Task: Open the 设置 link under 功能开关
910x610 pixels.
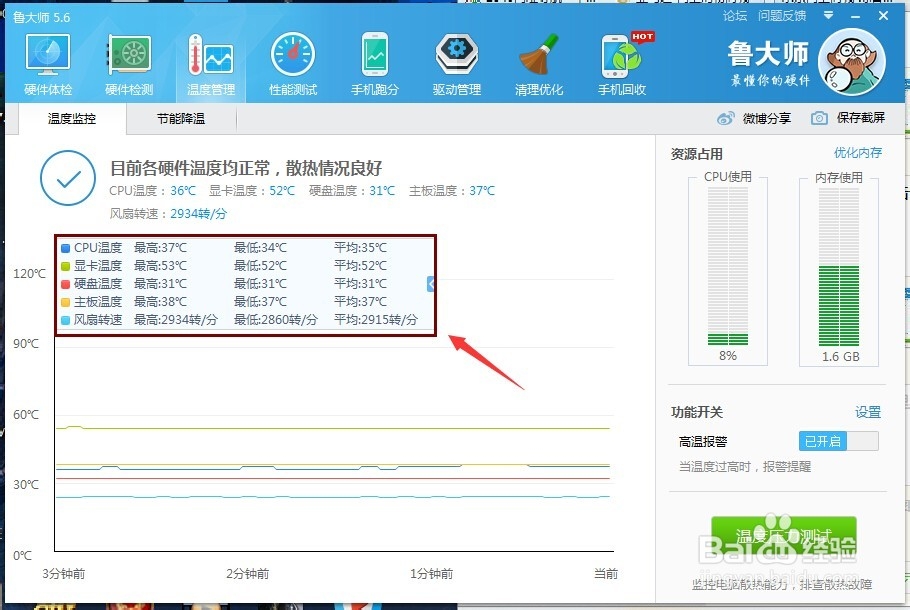Action: (x=868, y=412)
